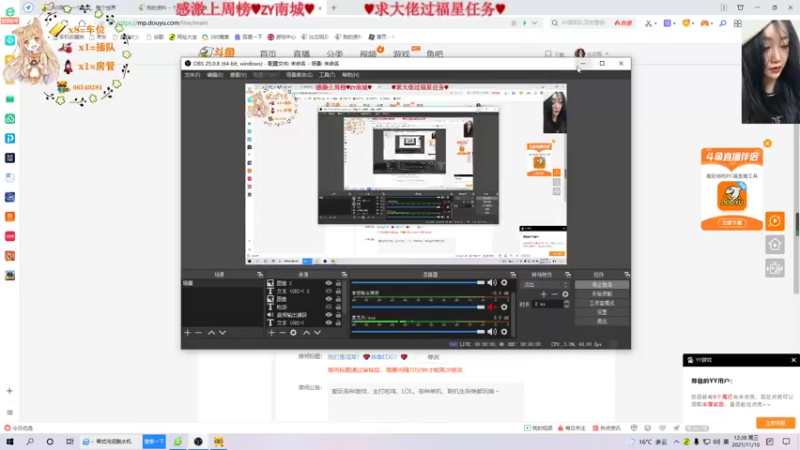Open the 淡出 scene transition dropdown
The height and width of the screenshot is (450, 800).
tap(545, 285)
